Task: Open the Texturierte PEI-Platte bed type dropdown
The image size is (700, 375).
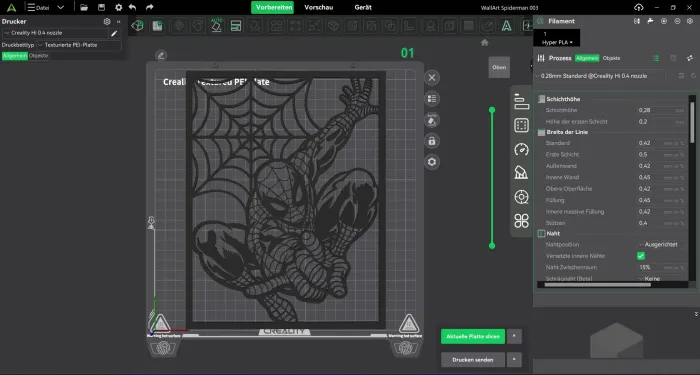Action: tap(79, 45)
